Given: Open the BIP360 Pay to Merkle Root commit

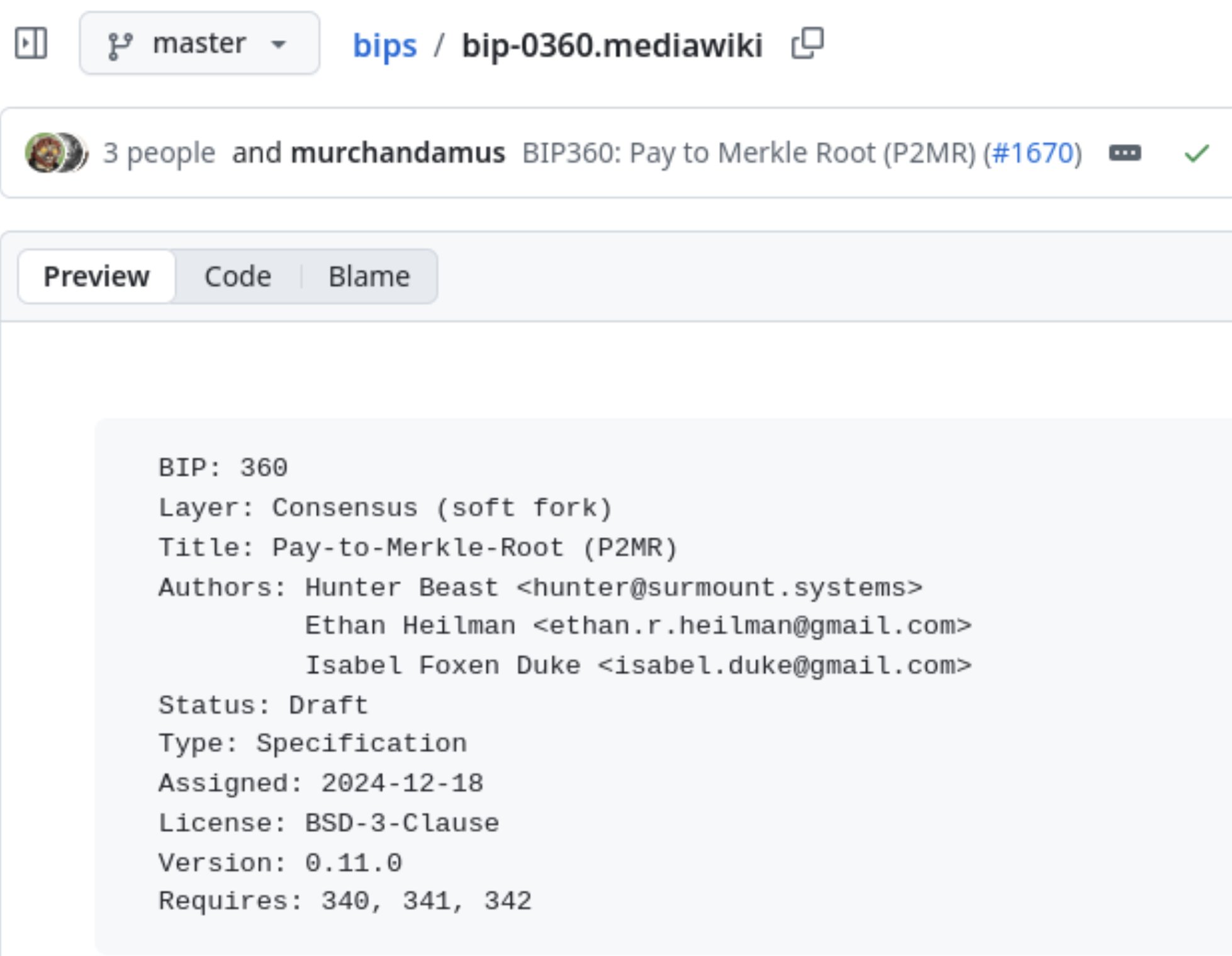Looking at the screenshot, I should point(749,153).
